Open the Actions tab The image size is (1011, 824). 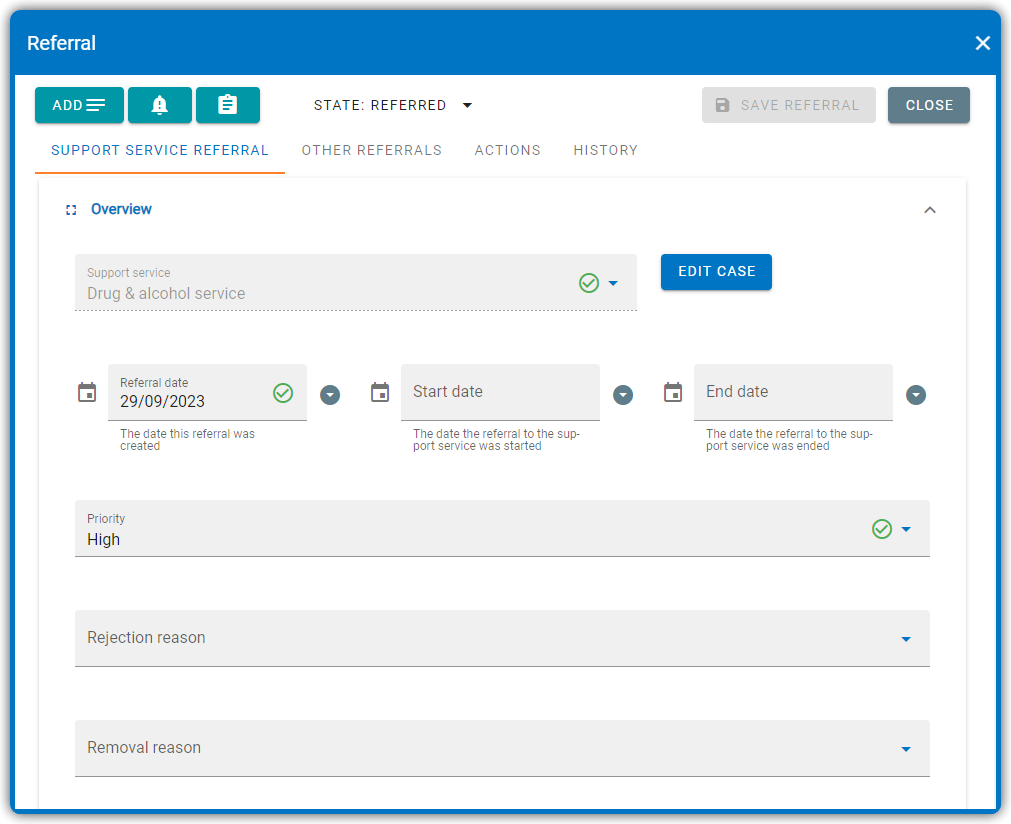pos(507,150)
